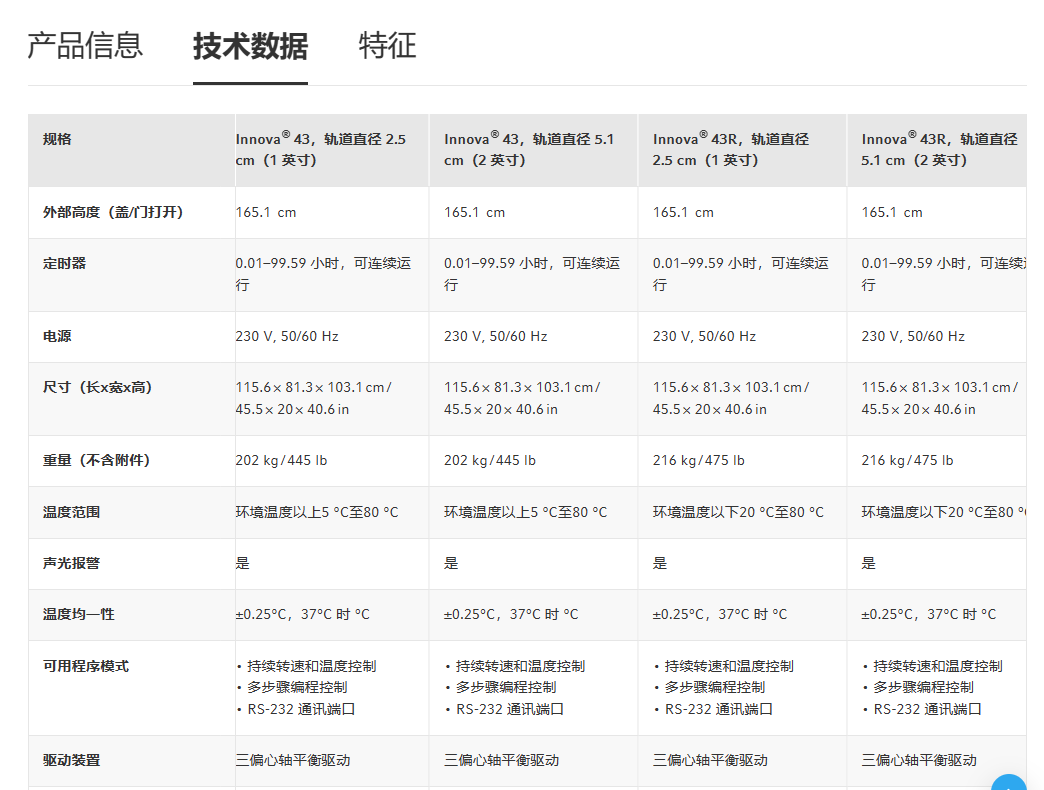The image size is (1044, 790).
Task: Click the 驱动装置 row label
Action: pyautogui.click(x=72, y=760)
